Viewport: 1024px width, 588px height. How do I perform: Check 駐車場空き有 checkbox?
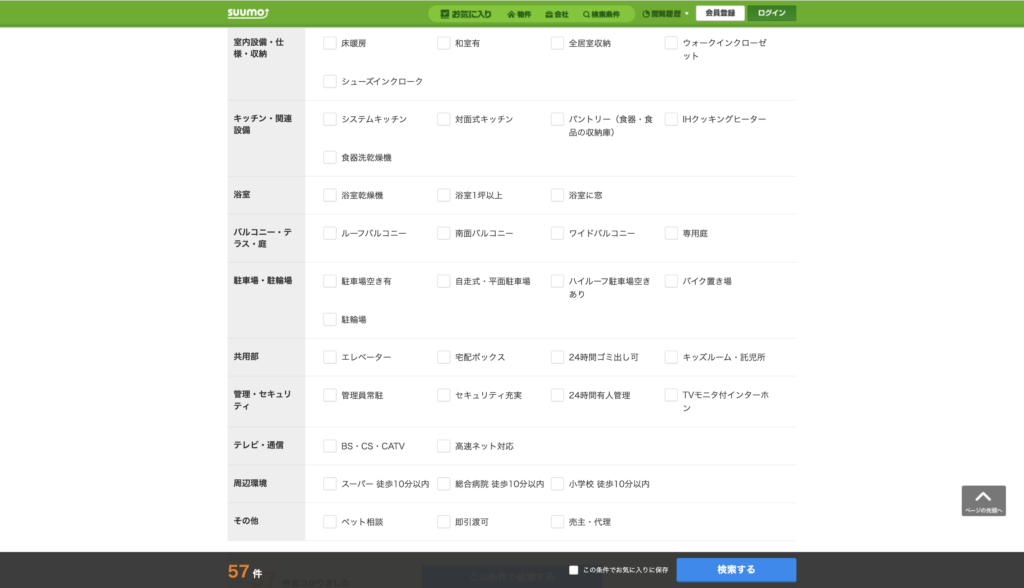coord(330,281)
